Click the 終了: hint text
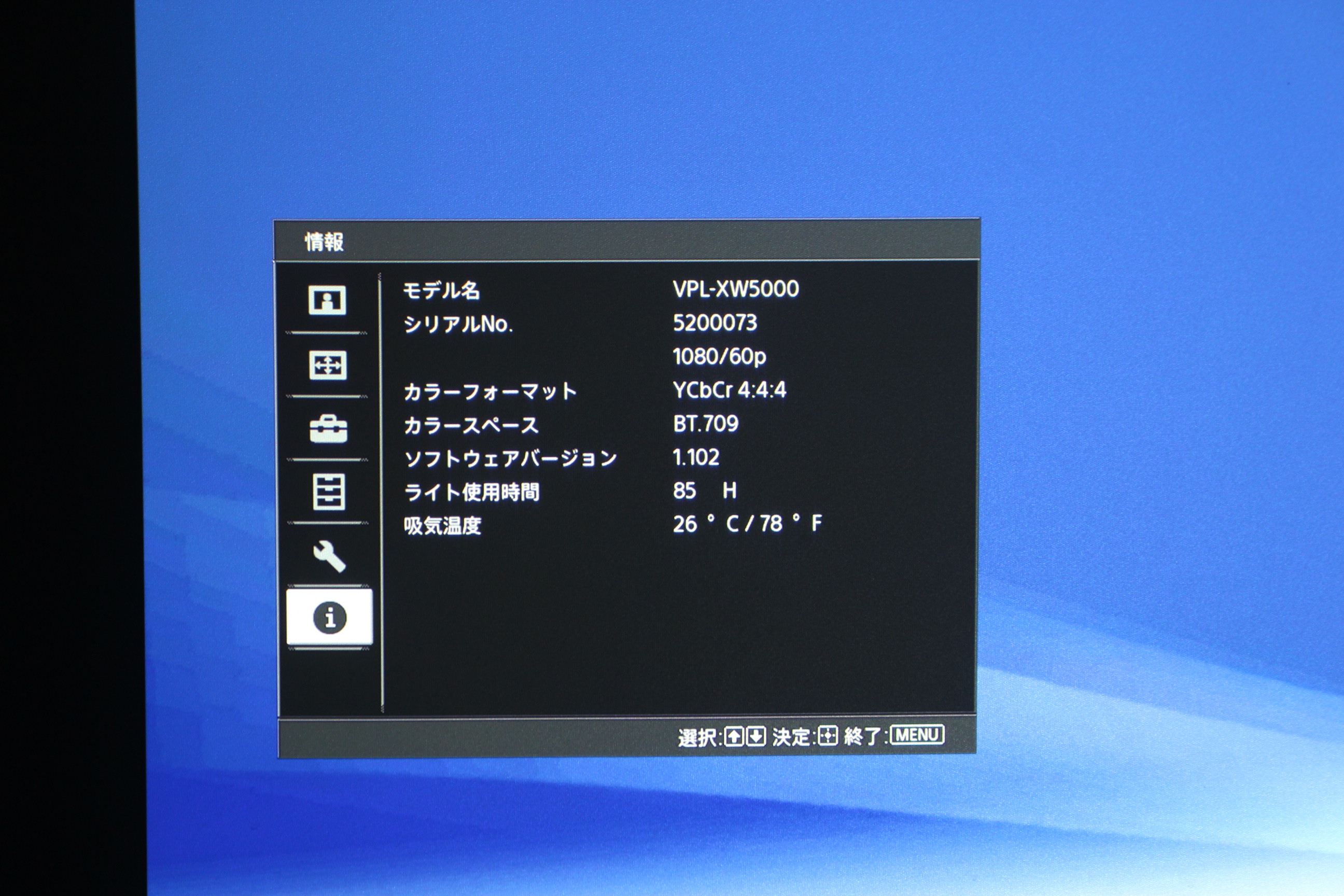The width and height of the screenshot is (1344, 896). point(866,737)
